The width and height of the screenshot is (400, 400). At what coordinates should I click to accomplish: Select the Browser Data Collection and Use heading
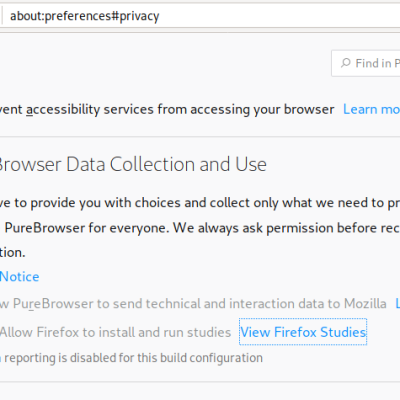[133, 164]
